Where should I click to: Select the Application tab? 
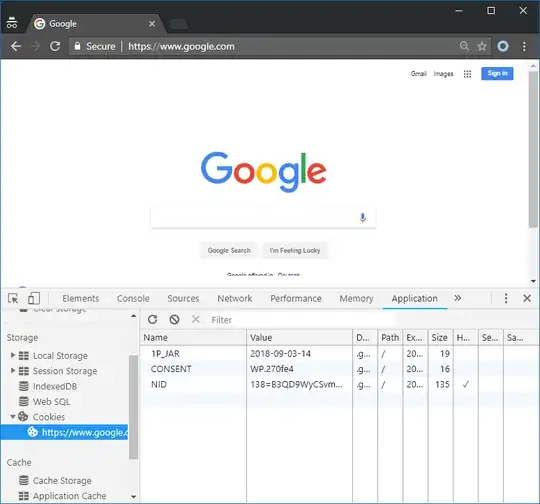pos(415,298)
